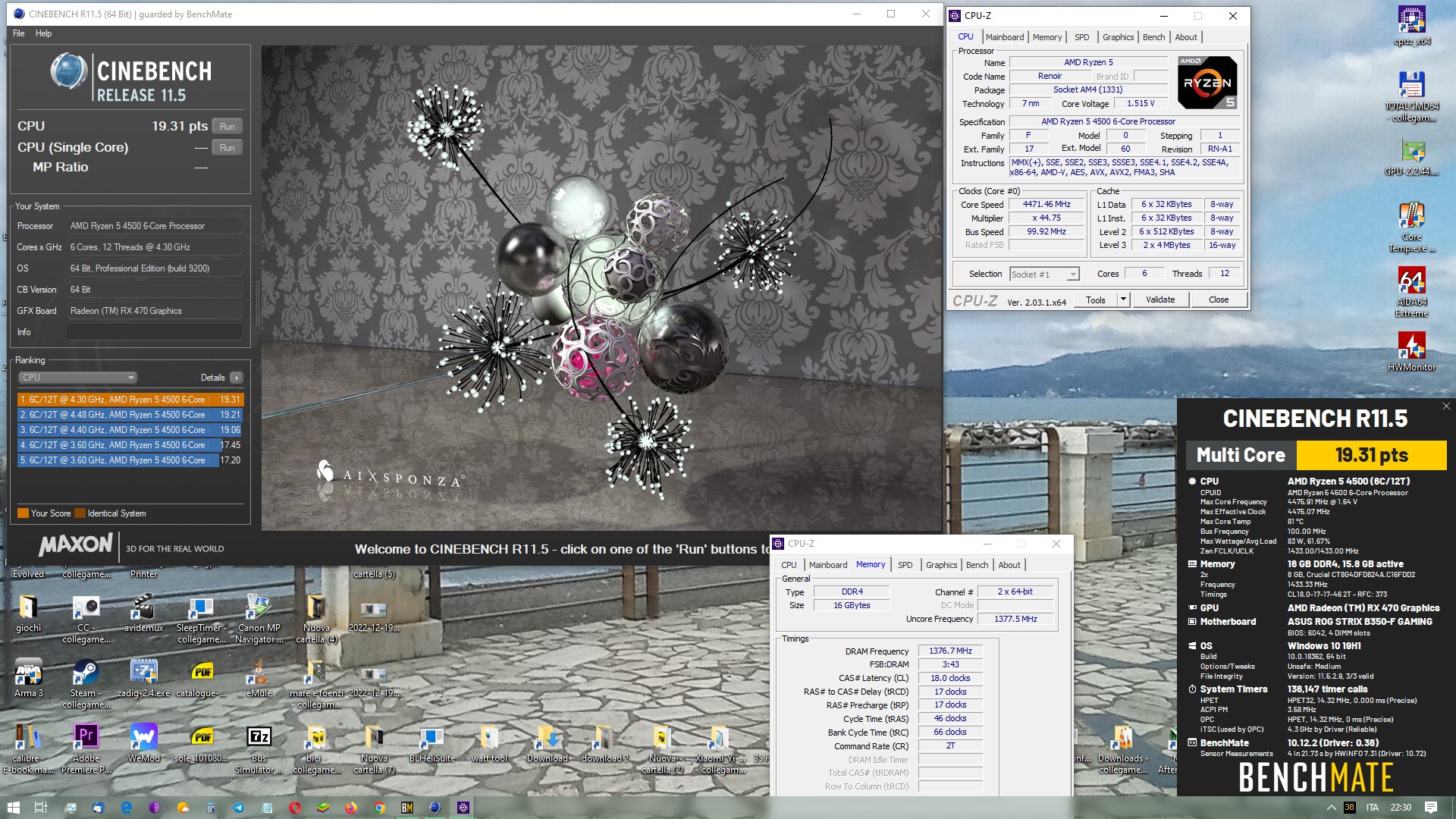The width and height of the screenshot is (1456, 819).
Task: Open the Graphics tab in top CPU-Z window
Action: coord(1118,37)
